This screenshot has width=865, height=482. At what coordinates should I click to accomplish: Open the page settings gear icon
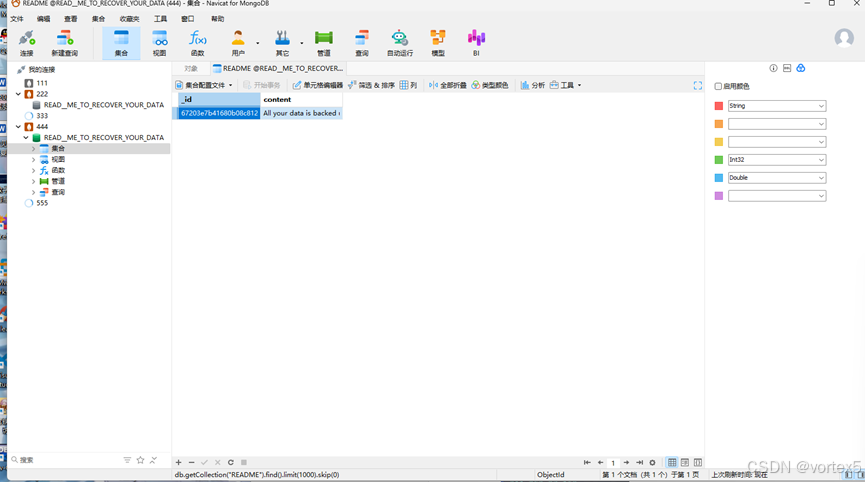click(x=653, y=462)
